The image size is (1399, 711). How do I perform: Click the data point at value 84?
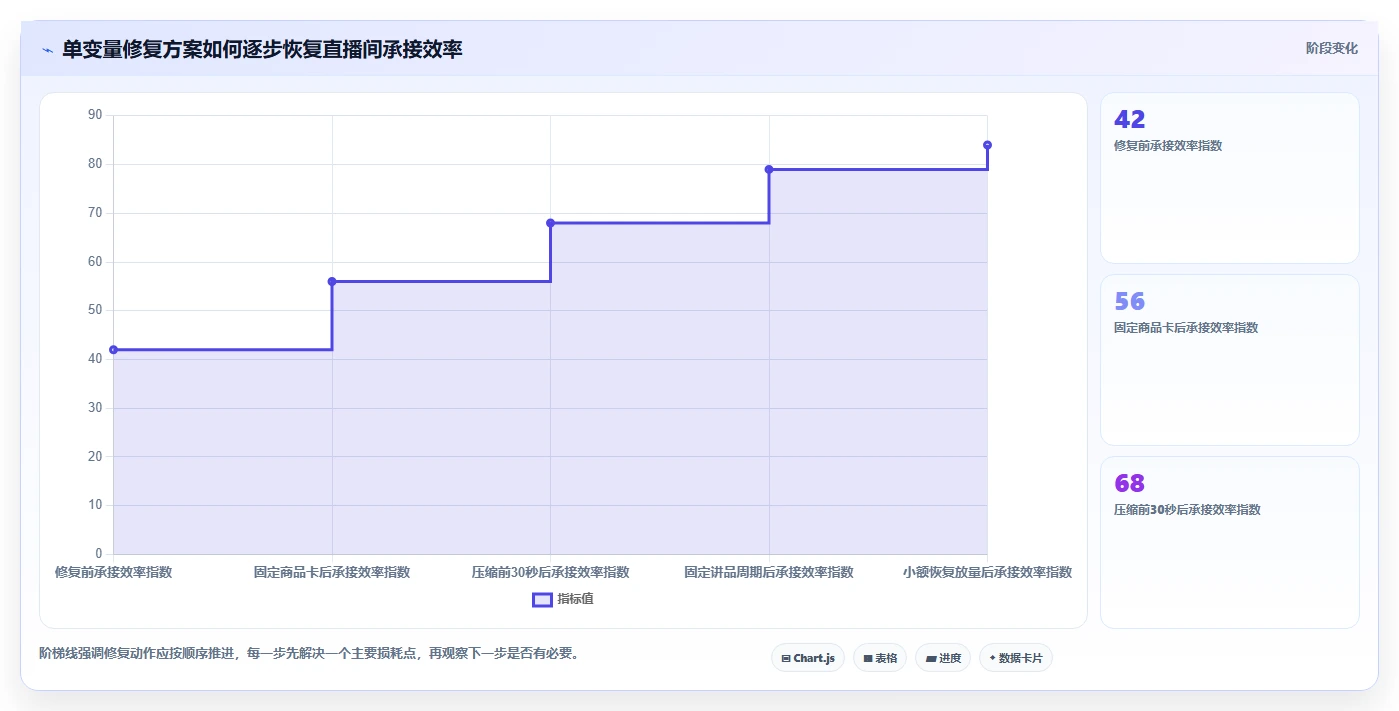987,145
